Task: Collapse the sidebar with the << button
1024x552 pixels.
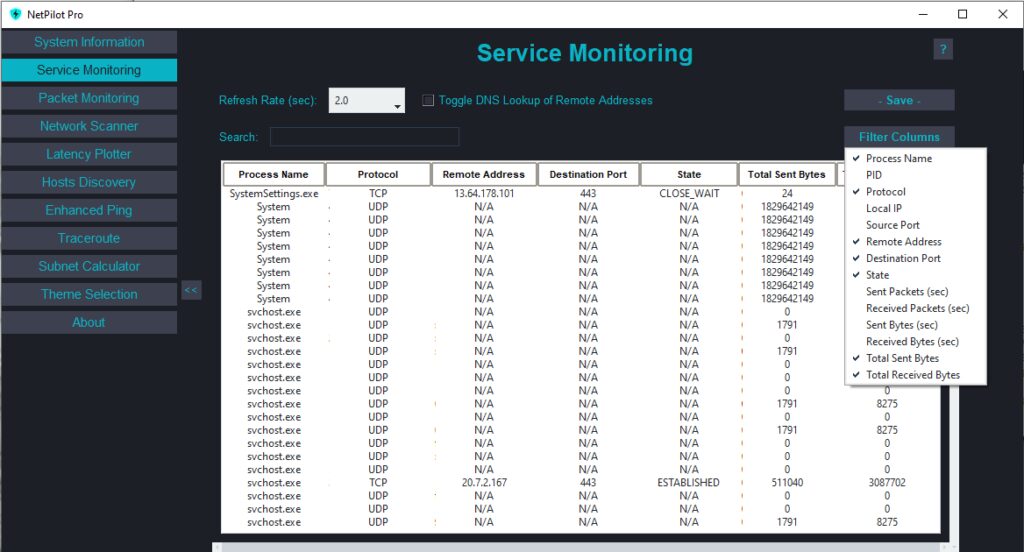Action: 191,290
